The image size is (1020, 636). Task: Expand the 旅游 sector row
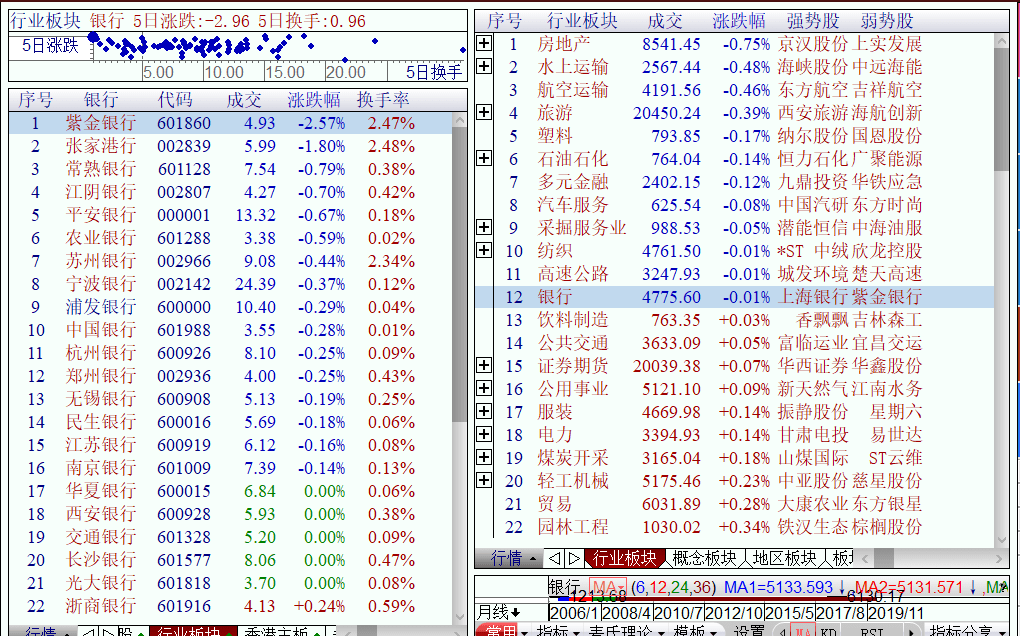(x=484, y=113)
